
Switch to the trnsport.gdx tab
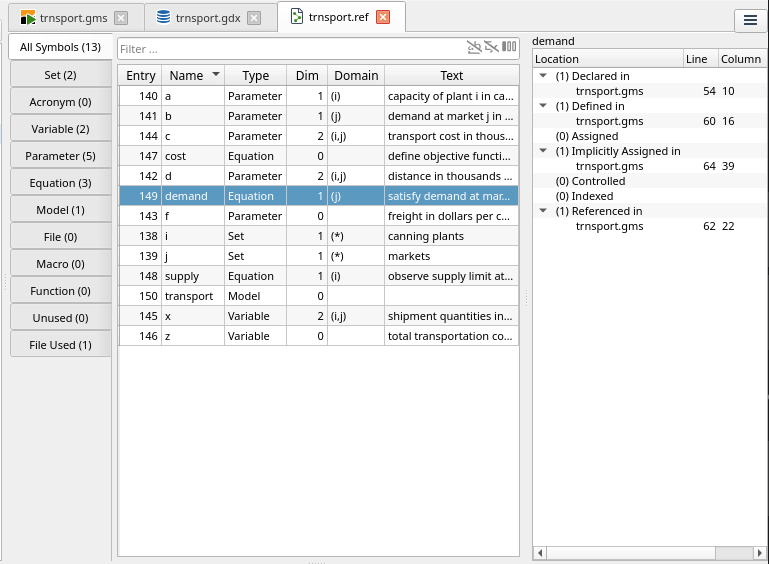[x=206, y=18]
